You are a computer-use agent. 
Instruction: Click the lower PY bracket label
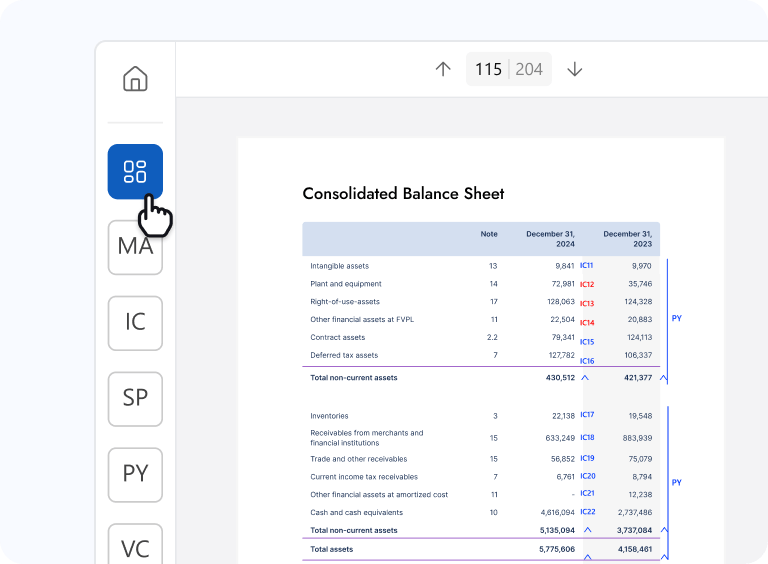677,482
